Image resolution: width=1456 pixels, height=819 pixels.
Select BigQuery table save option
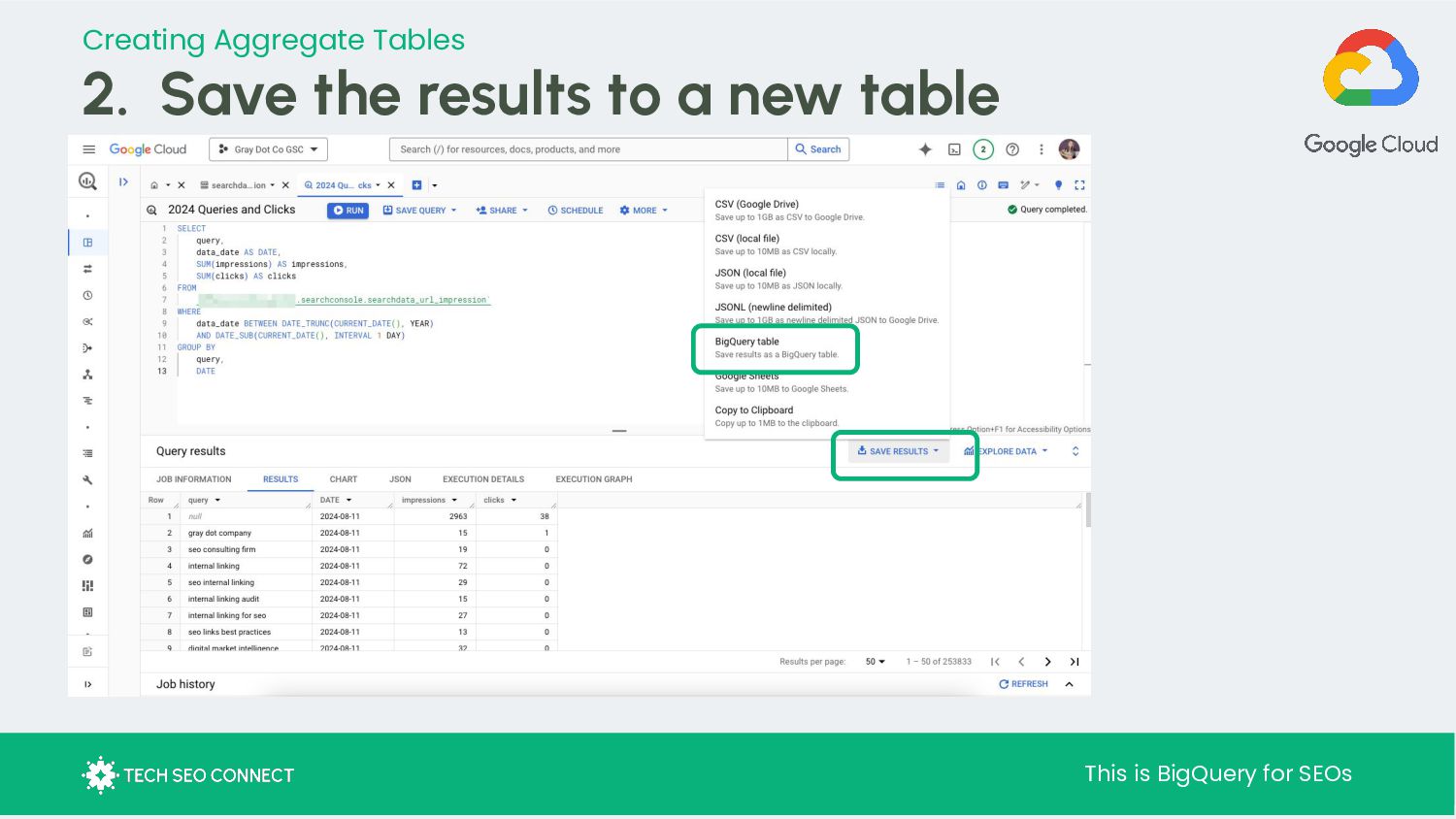tap(776, 347)
